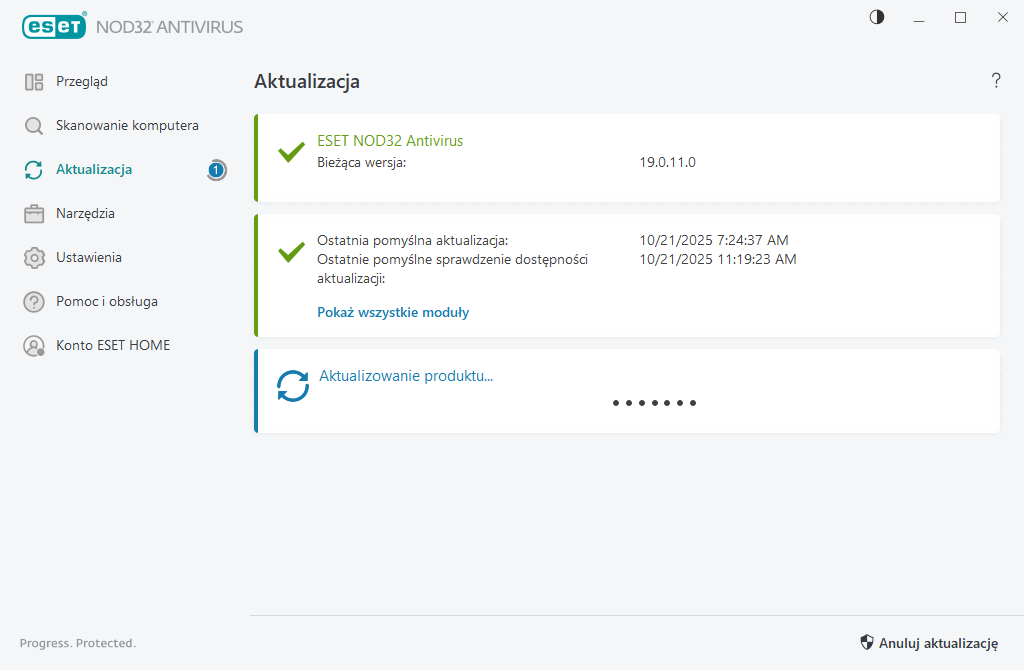Click the ESET logo in the header
Screen dimensions: 1024x670
[x=54, y=26]
